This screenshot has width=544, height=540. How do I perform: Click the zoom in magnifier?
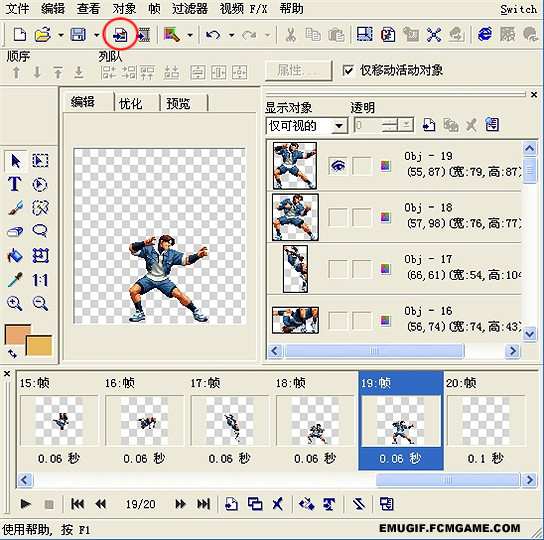click(15, 303)
